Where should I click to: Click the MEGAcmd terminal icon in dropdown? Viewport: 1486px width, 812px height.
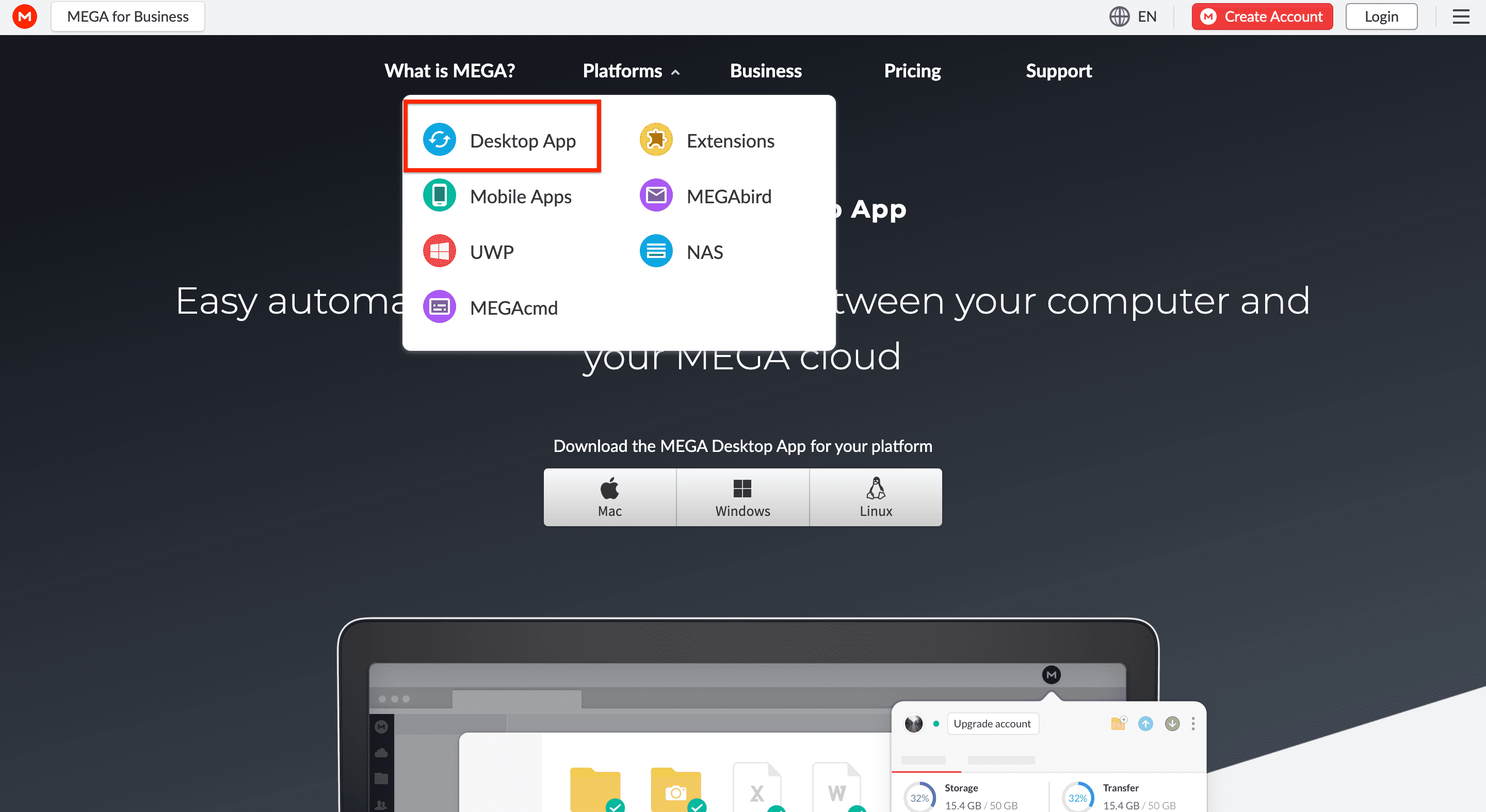click(440, 307)
